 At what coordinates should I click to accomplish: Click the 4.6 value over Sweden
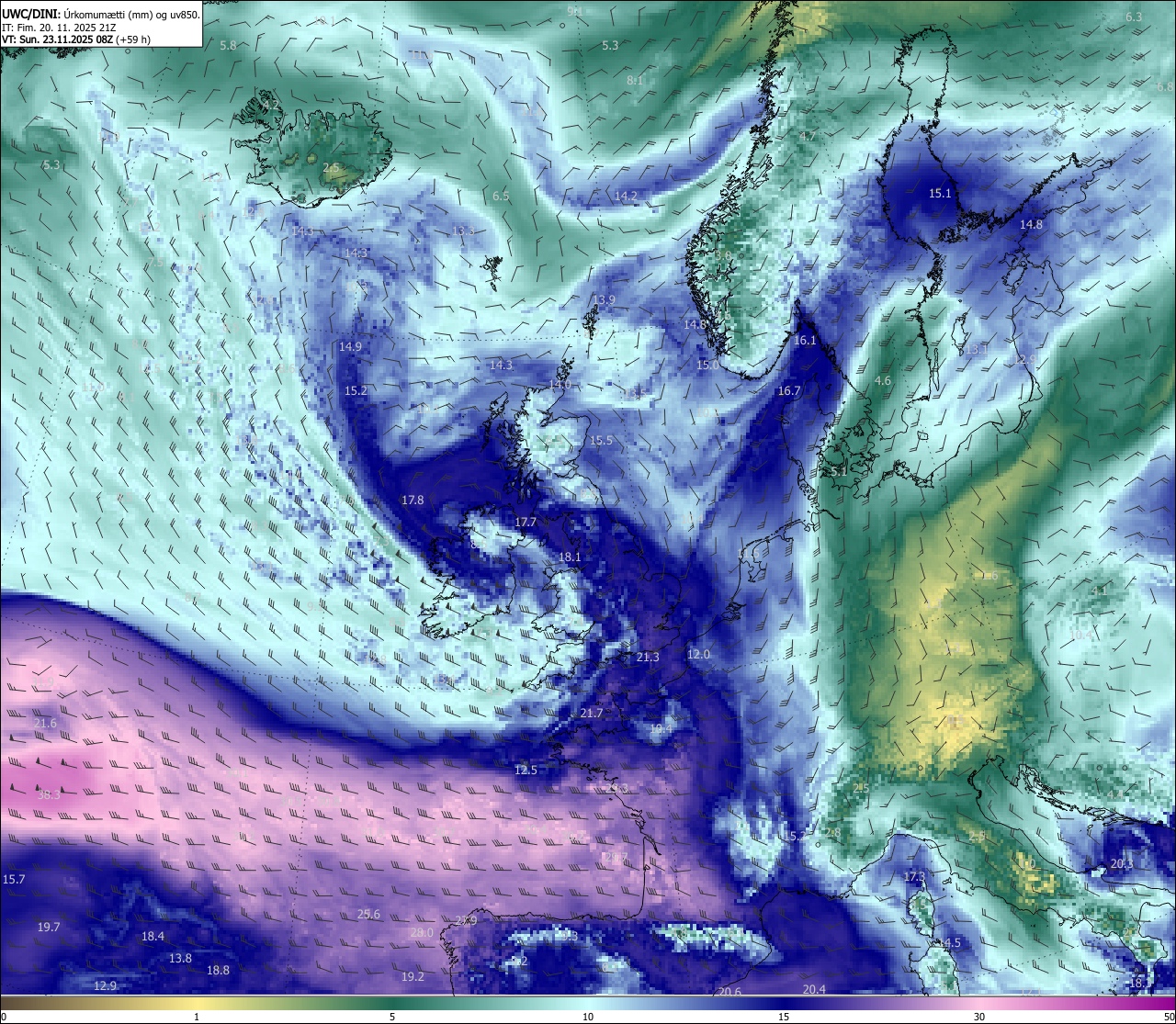click(883, 381)
